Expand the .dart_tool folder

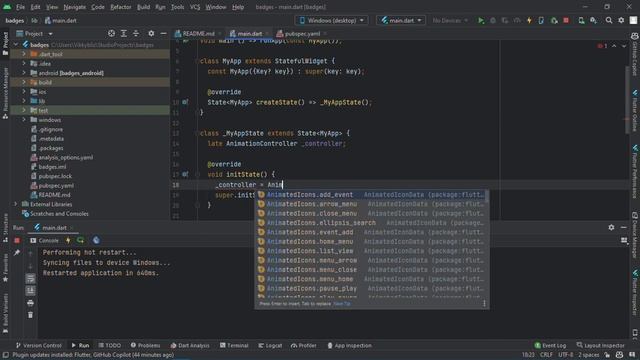pyautogui.click(x=24, y=54)
